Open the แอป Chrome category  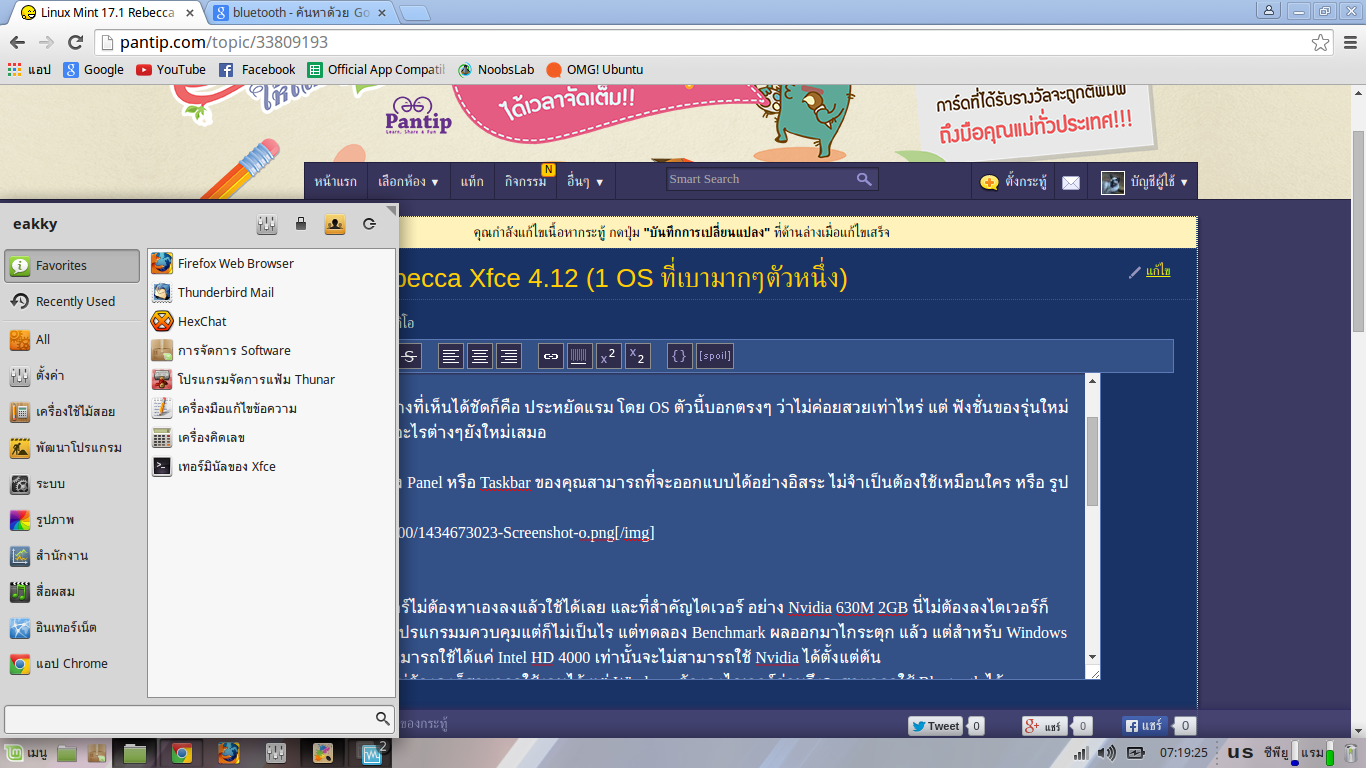[72, 664]
